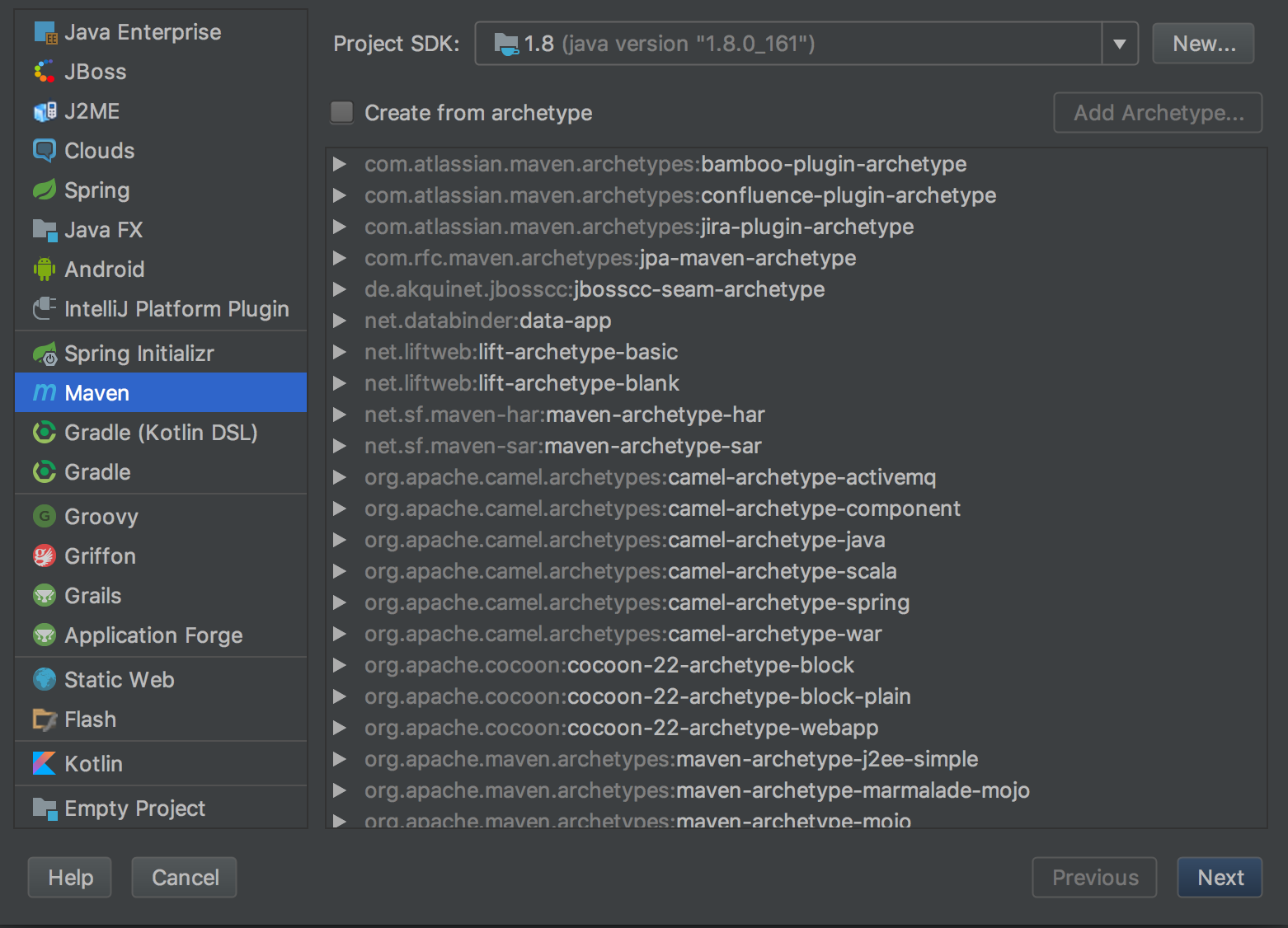Open Help for the wizard

point(70,878)
